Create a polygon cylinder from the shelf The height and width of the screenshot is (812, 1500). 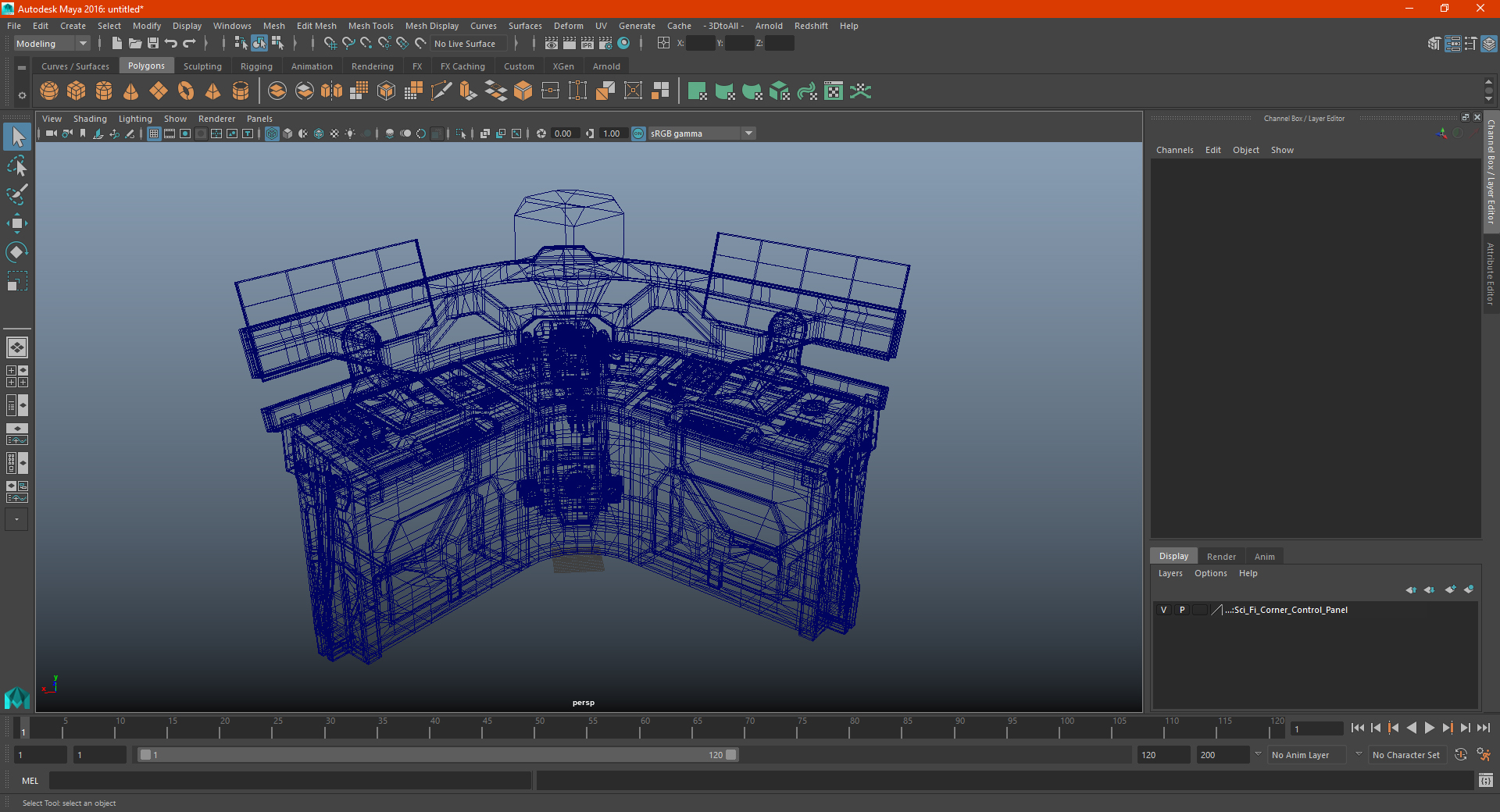coord(104,91)
